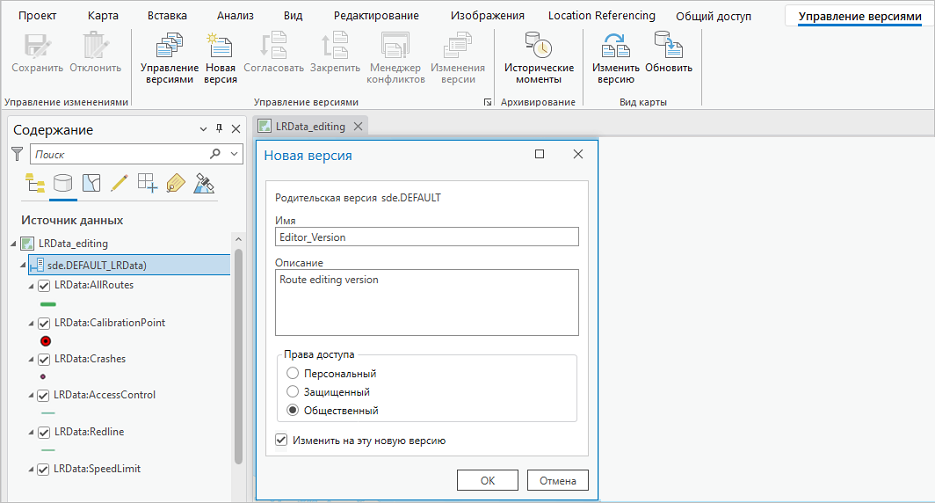935x503 pixels.
Task: Switch to the Редактирование ribbon tab
Action: [376, 16]
